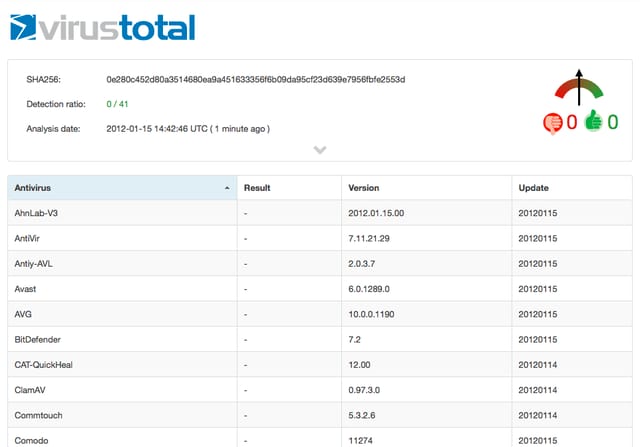Viewport: 640px width, 447px height.
Task: Expand file details with the down chevron
Action: pos(320,150)
